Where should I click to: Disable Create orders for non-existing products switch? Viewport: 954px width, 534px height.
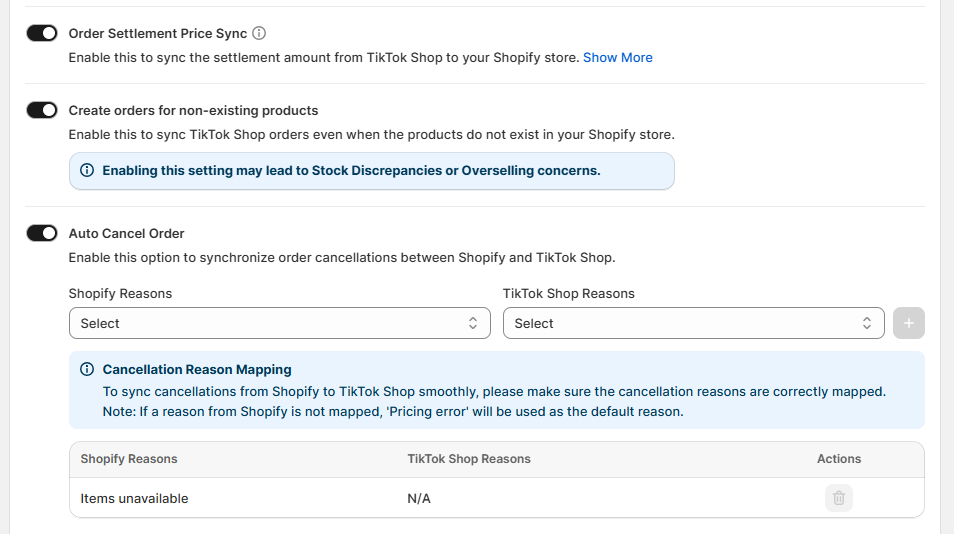42,110
